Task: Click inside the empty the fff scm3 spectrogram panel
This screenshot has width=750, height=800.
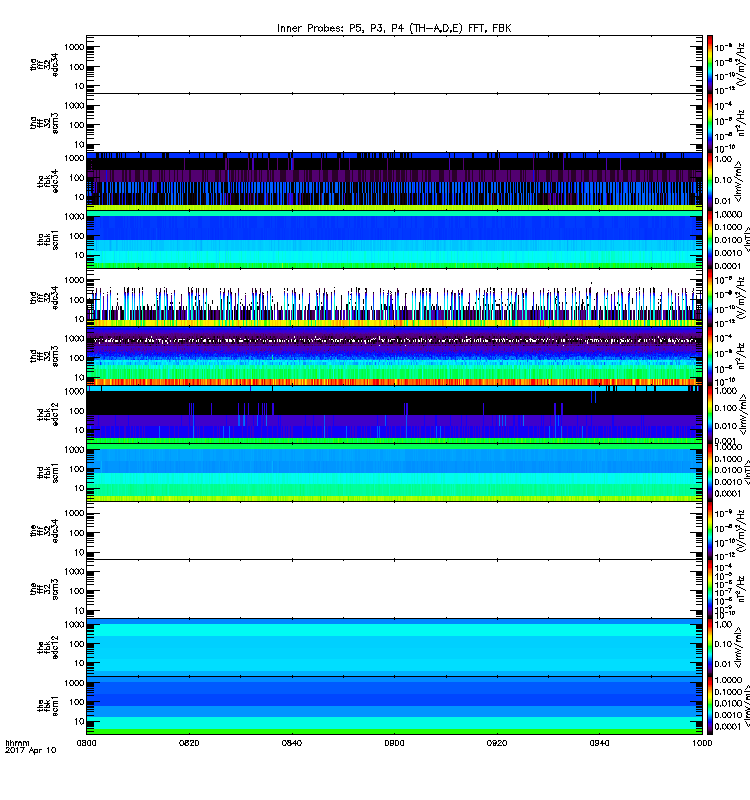Action: (x=394, y=589)
